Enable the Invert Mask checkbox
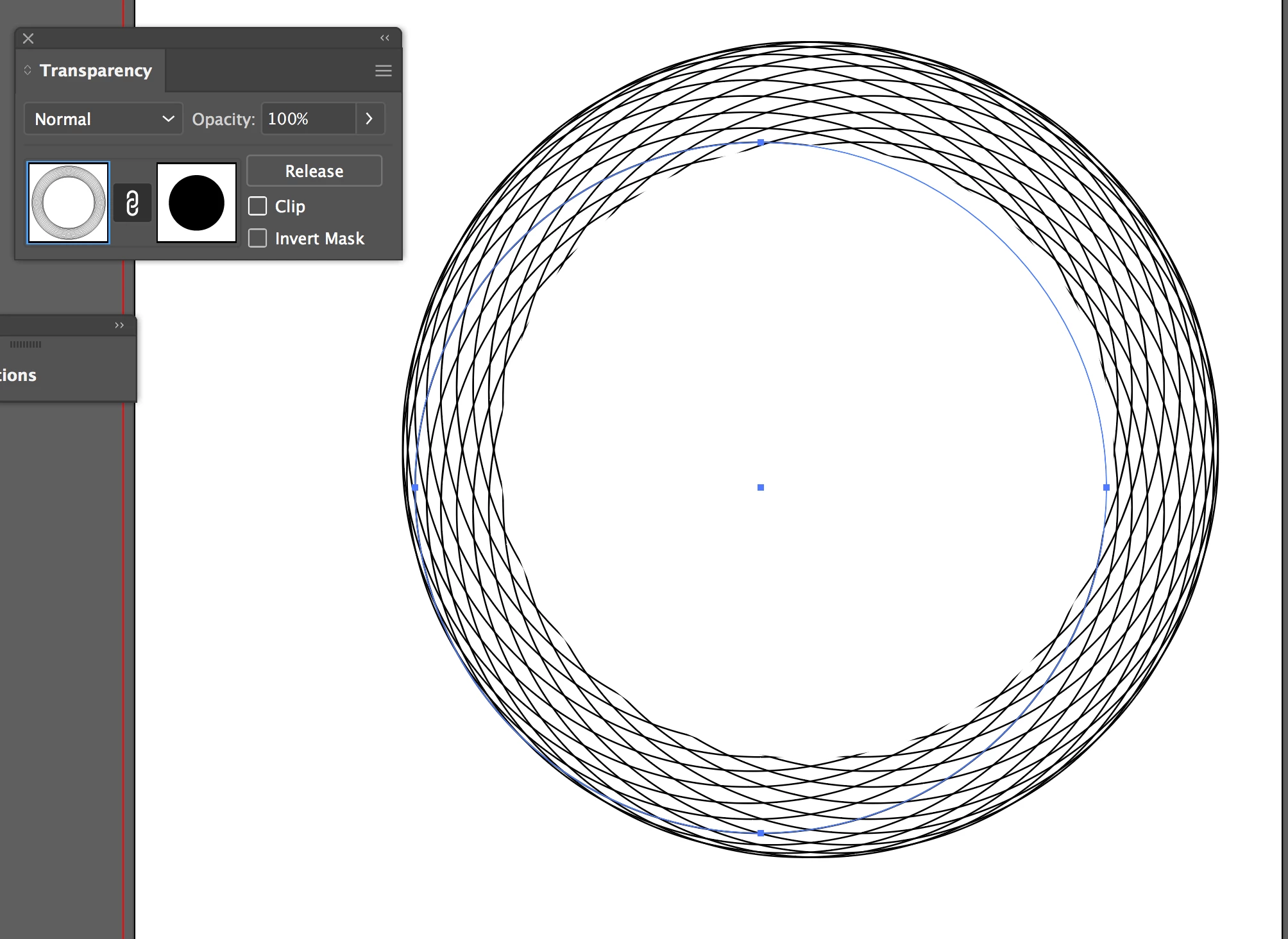This screenshot has width=1288, height=939. (258, 239)
